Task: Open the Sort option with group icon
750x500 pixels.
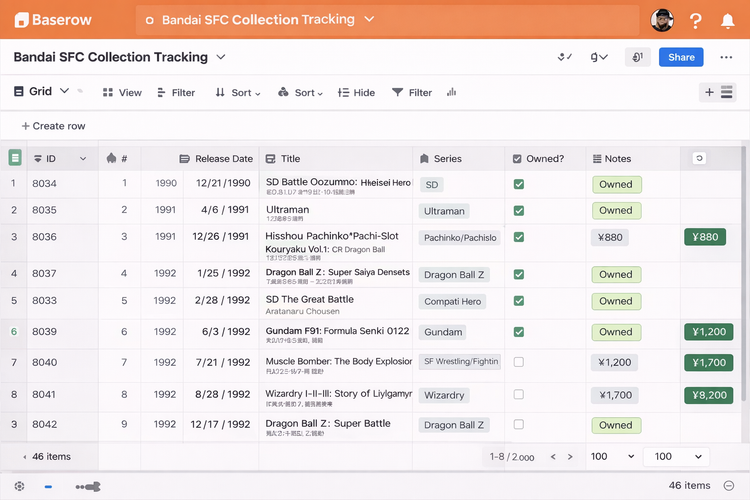Action: (x=300, y=93)
